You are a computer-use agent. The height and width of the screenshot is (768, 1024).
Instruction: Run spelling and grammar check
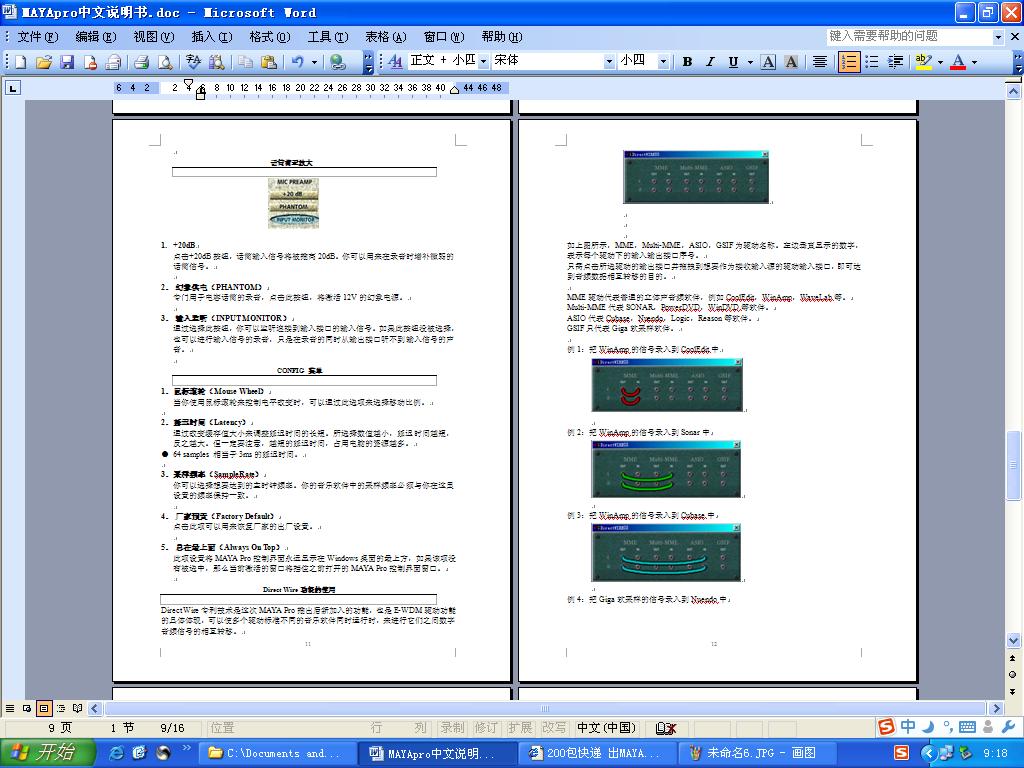point(193,62)
